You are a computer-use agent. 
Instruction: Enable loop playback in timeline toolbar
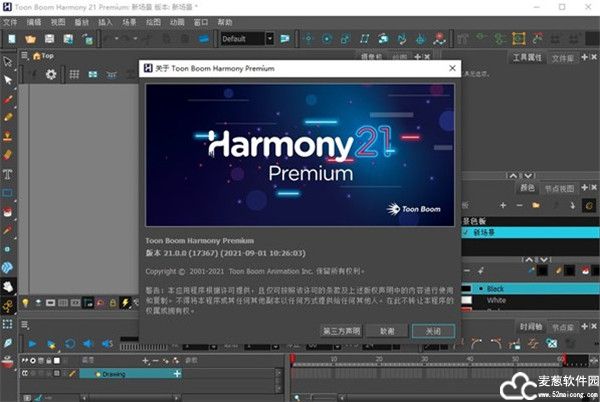click(70, 343)
